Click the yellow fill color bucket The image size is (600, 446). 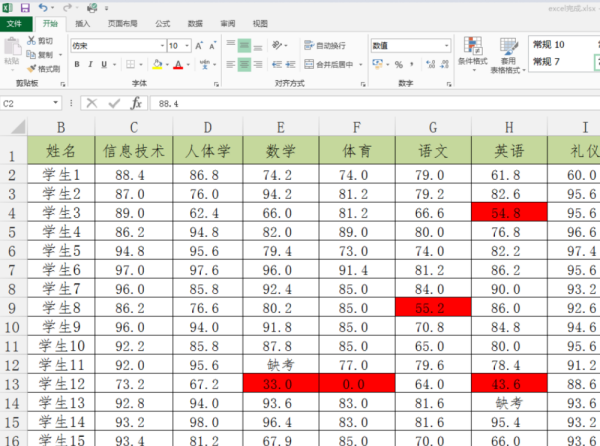[x=155, y=65]
